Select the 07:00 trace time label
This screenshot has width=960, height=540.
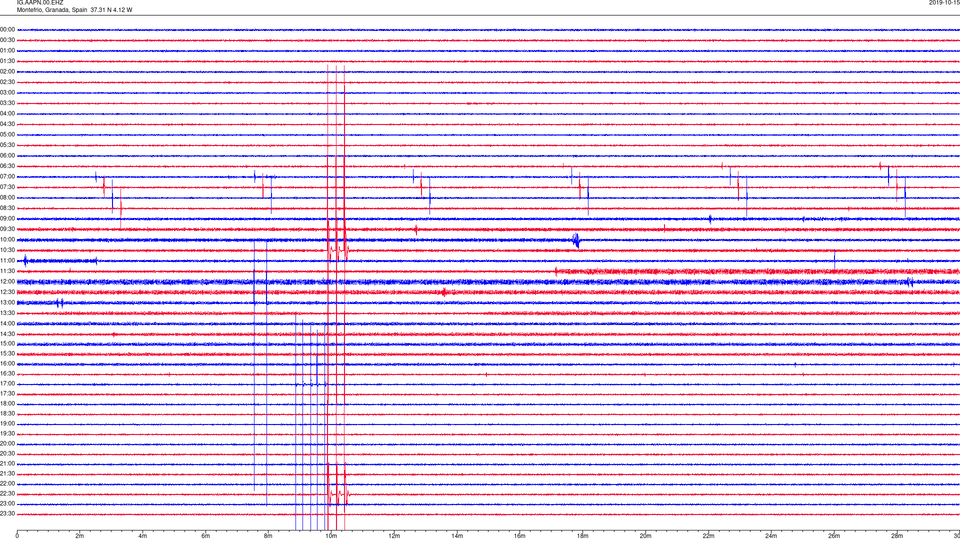click(8, 177)
